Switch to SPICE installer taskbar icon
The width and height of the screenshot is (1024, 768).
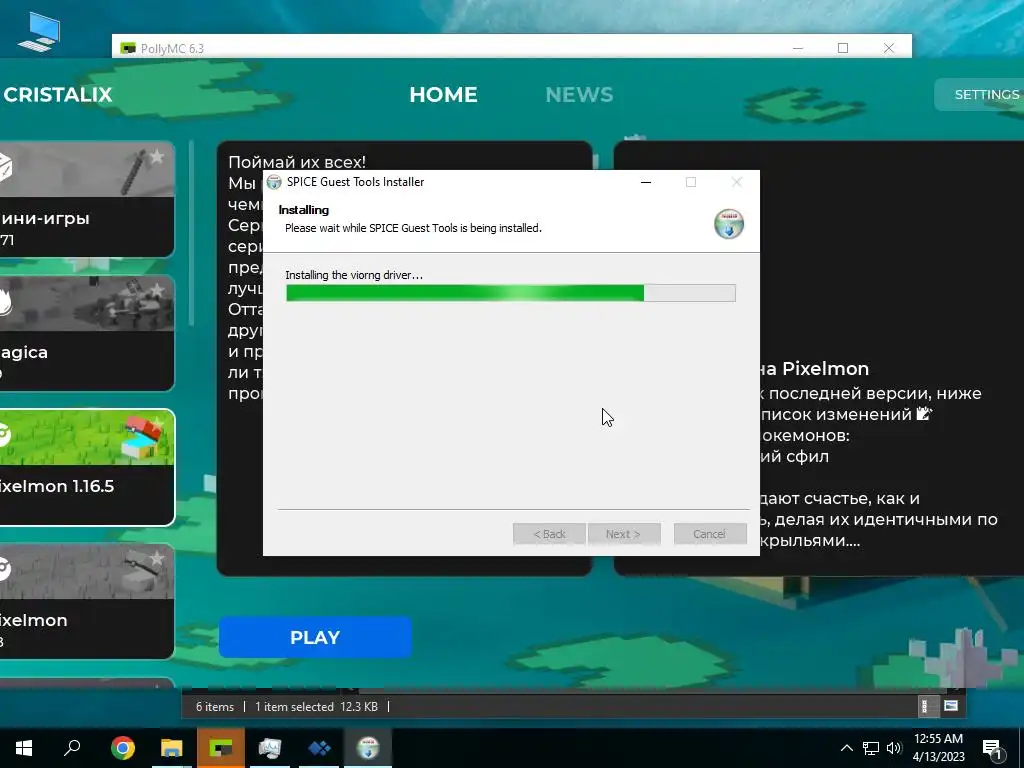click(368, 748)
